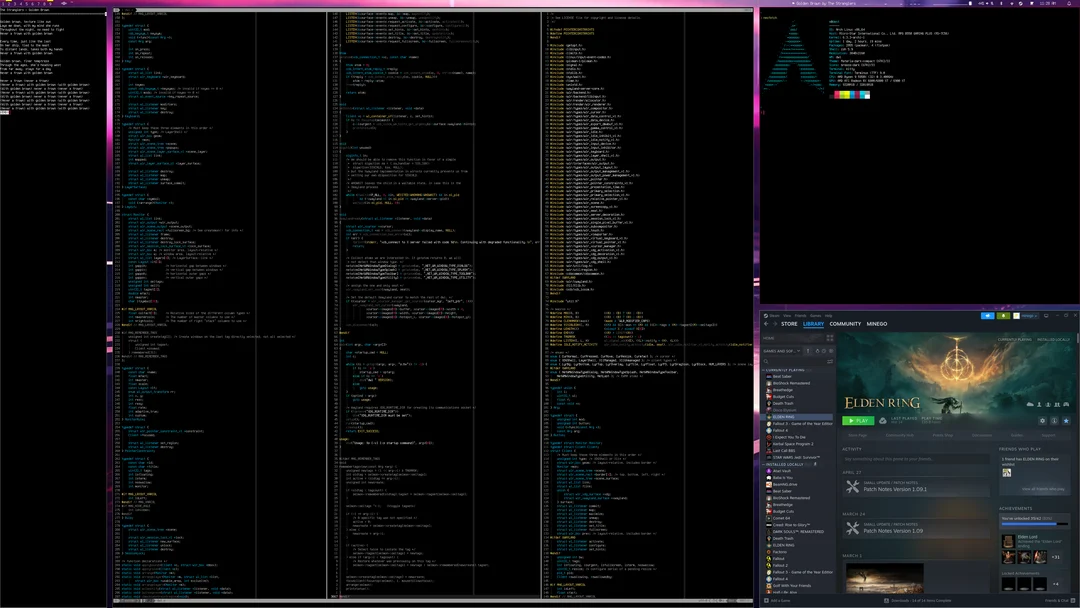Switch to the STORE tab

pos(789,324)
